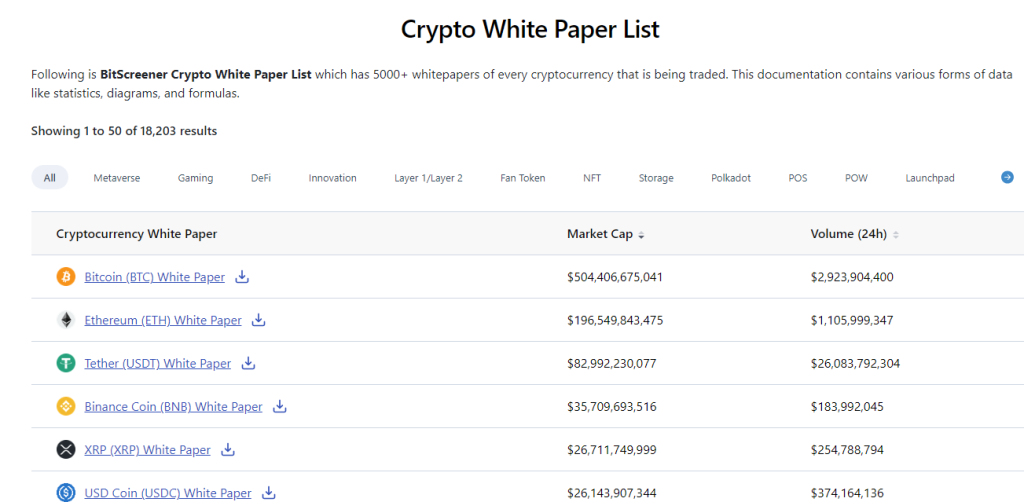Click Bitcoin volume $2,923,904,400

tap(852, 277)
